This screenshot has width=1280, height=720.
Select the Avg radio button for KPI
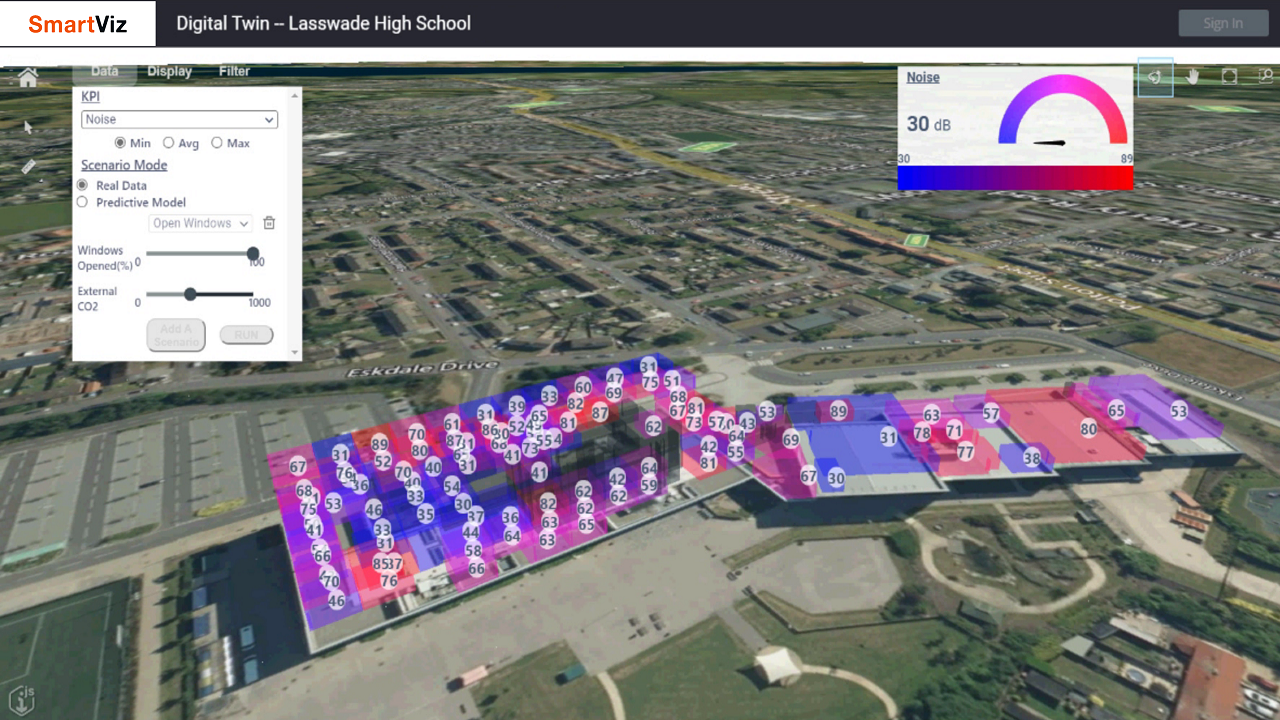click(x=169, y=143)
